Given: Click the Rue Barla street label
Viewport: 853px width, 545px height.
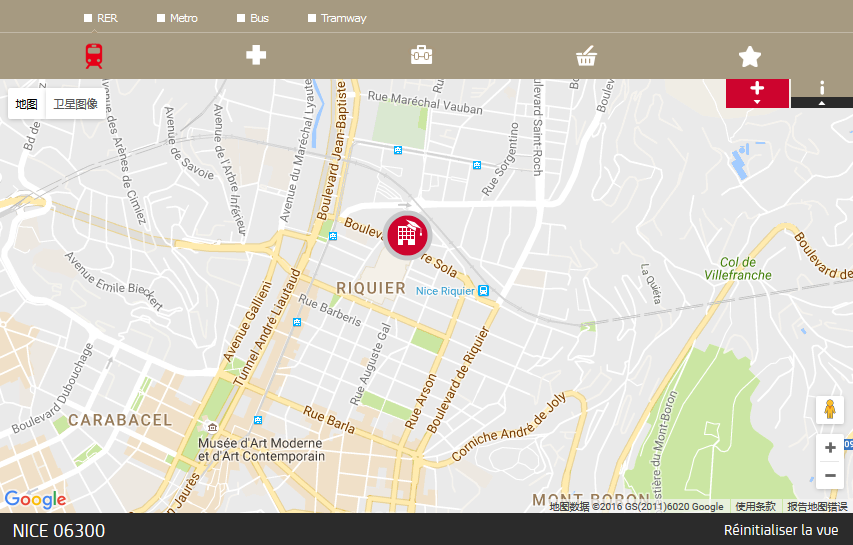Looking at the screenshot, I should 329,420.
